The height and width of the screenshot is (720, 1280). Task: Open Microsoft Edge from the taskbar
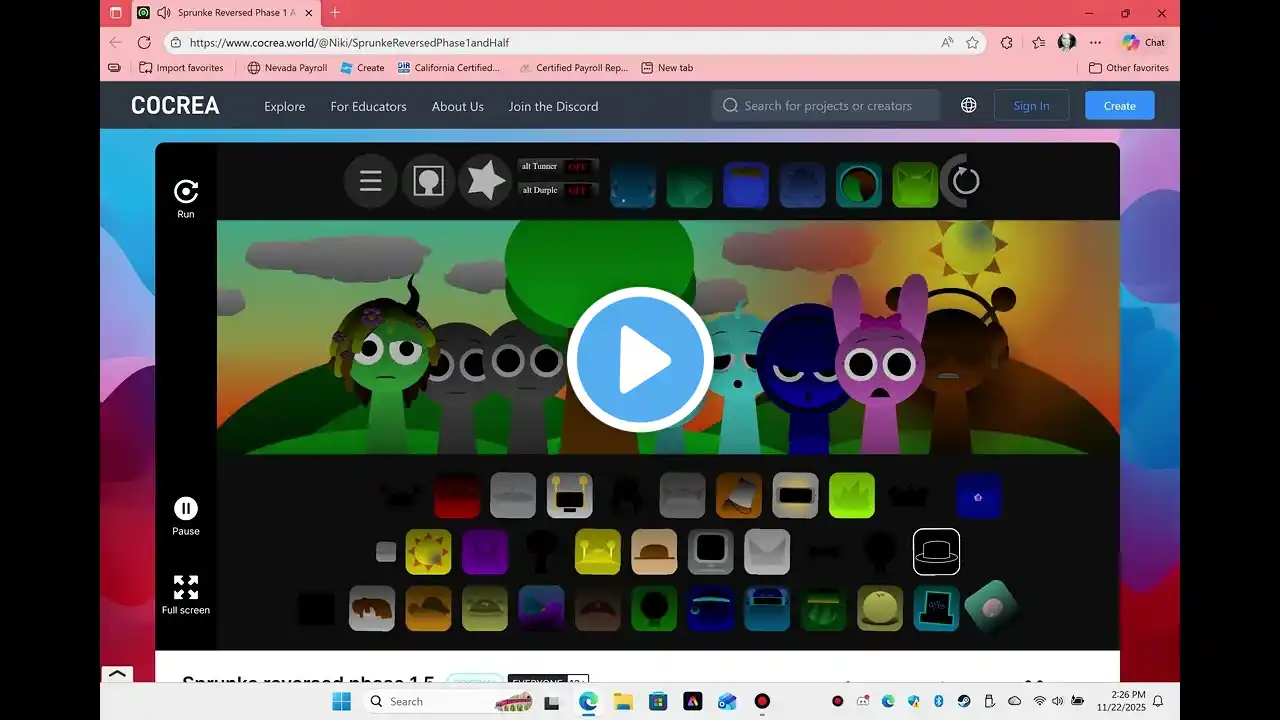(x=588, y=701)
